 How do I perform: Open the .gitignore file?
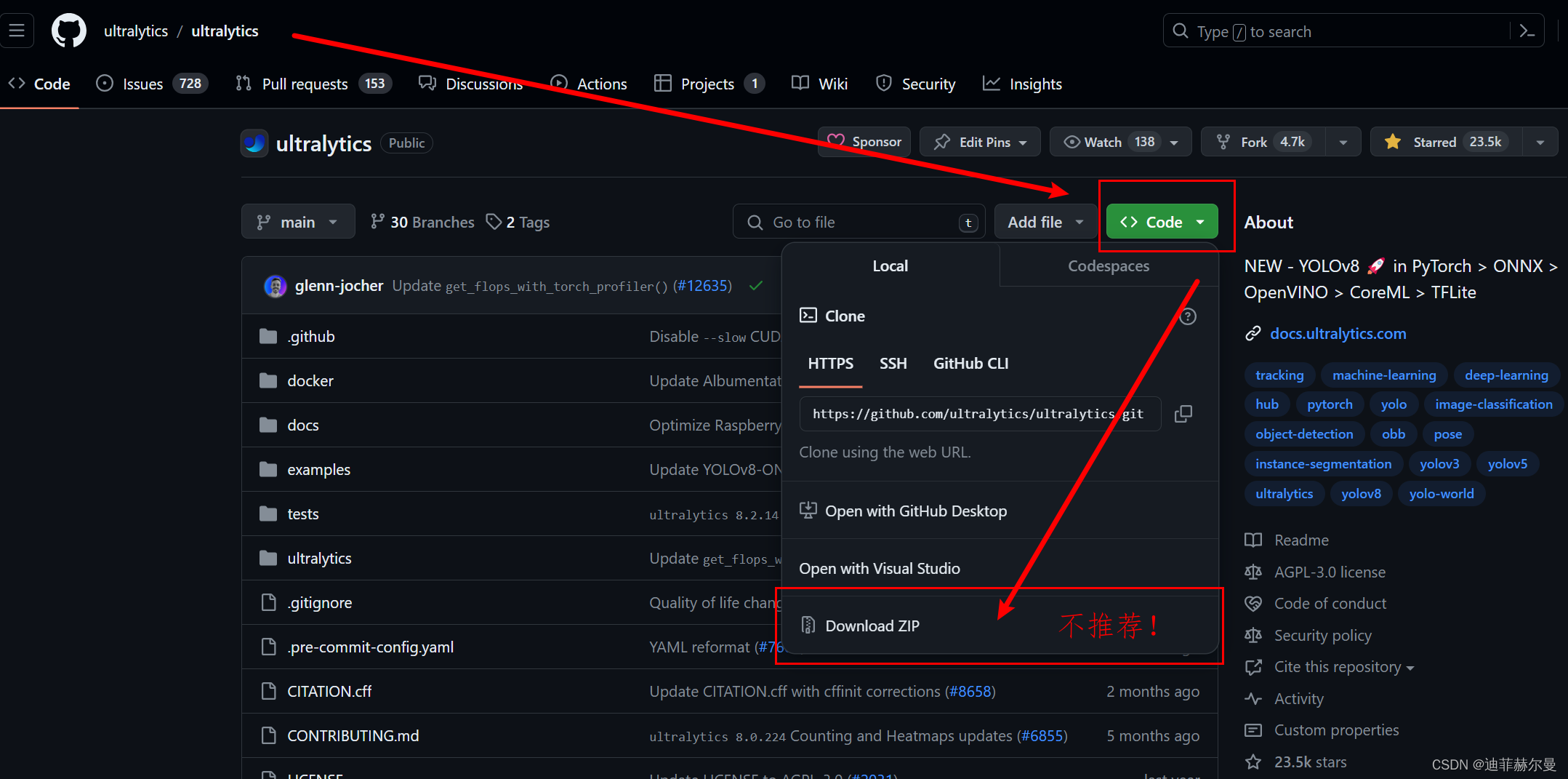point(320,602)
